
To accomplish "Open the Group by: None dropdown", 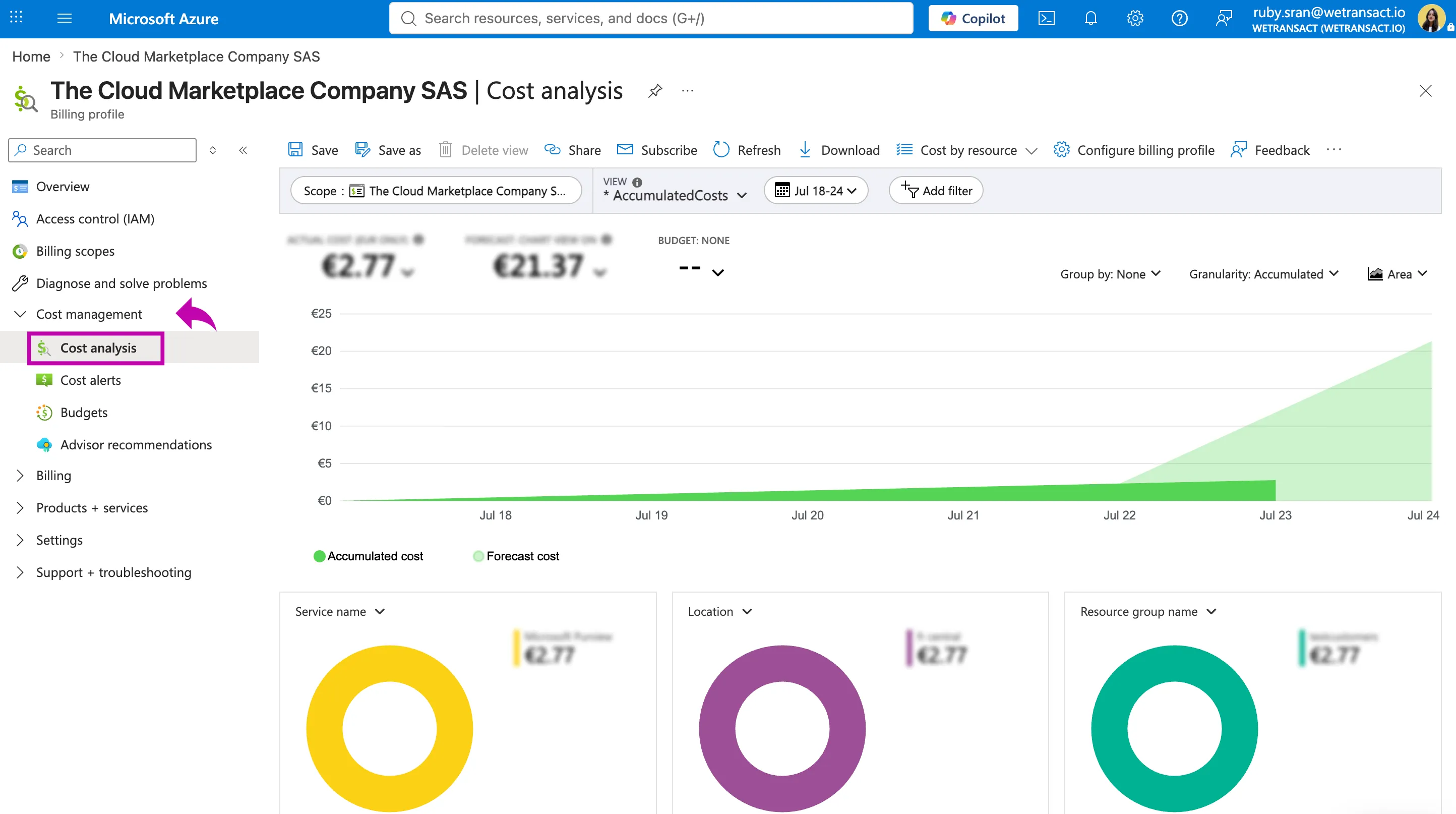I will click(1110, 274).
